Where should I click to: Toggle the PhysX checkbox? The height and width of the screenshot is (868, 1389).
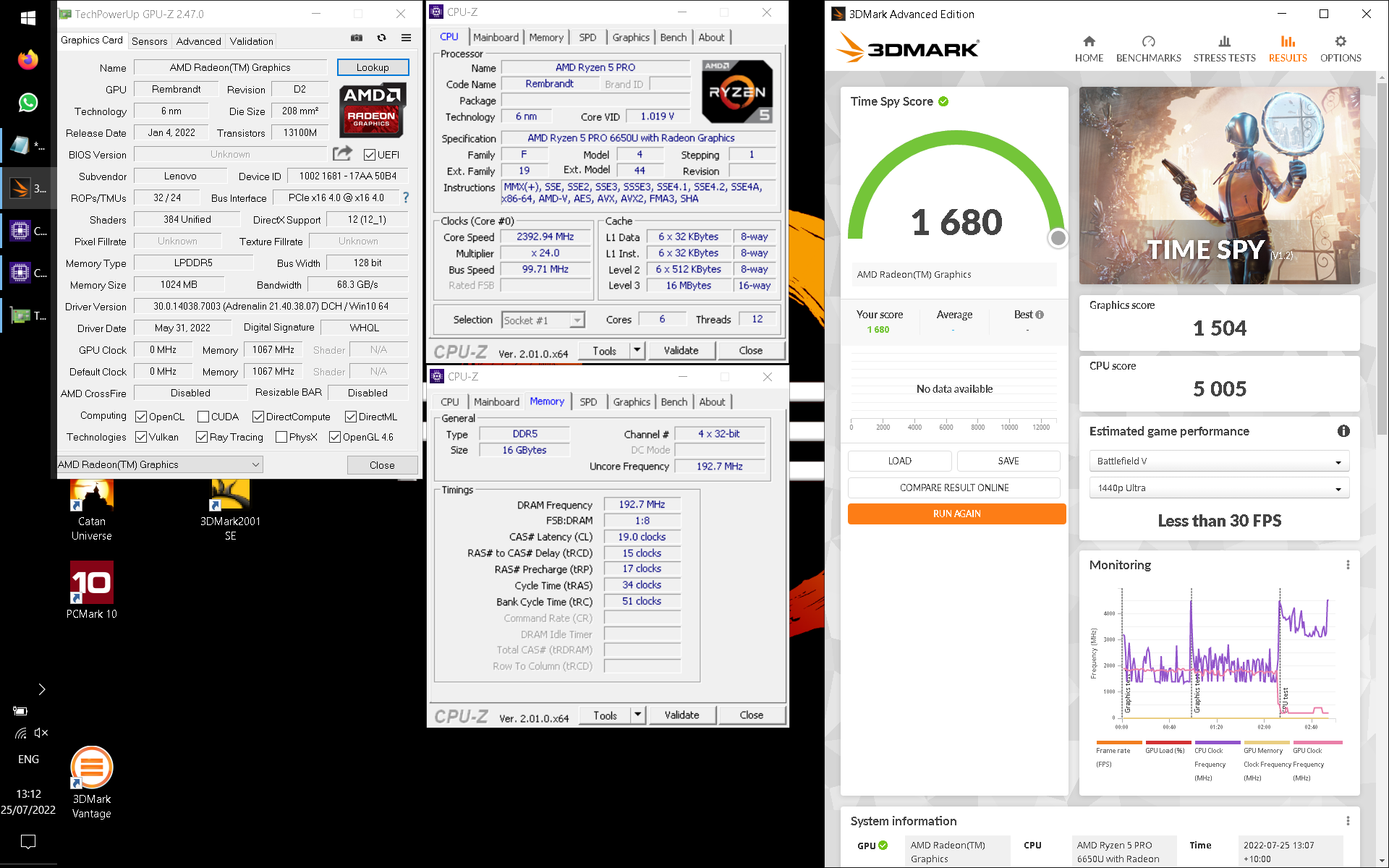coord(281,437)
